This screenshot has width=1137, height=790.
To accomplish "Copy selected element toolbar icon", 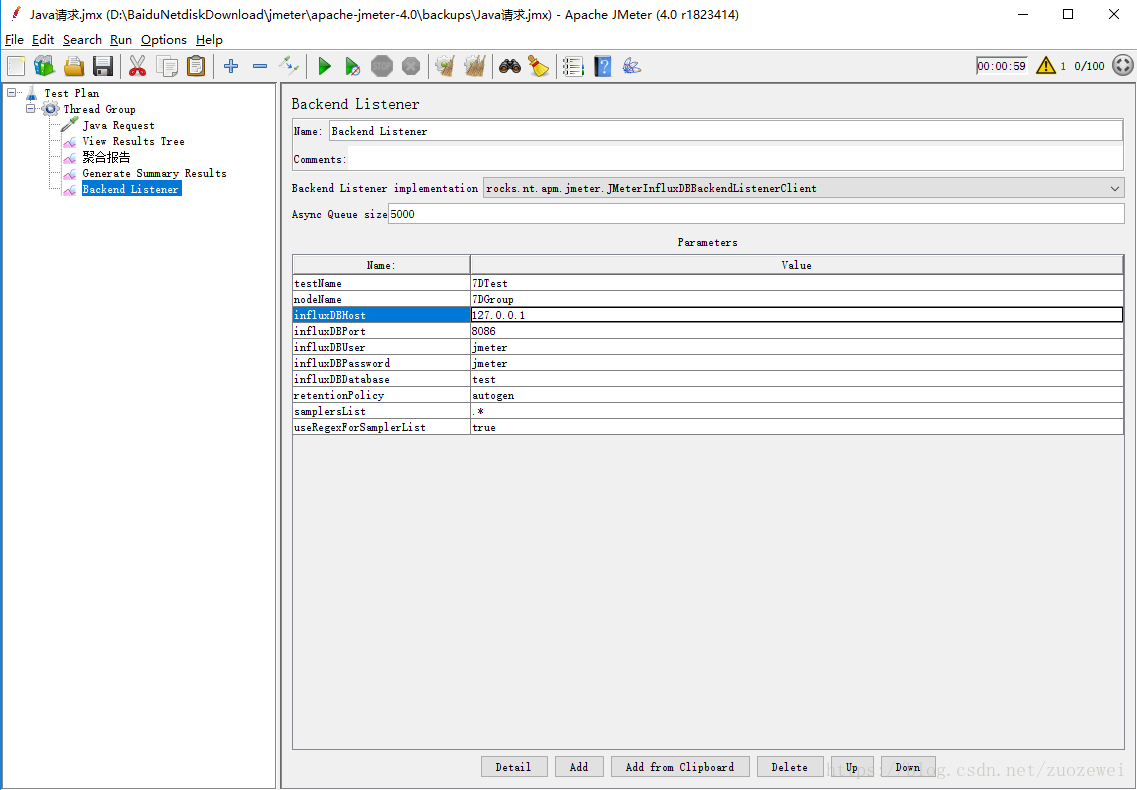I will (167, 66).
